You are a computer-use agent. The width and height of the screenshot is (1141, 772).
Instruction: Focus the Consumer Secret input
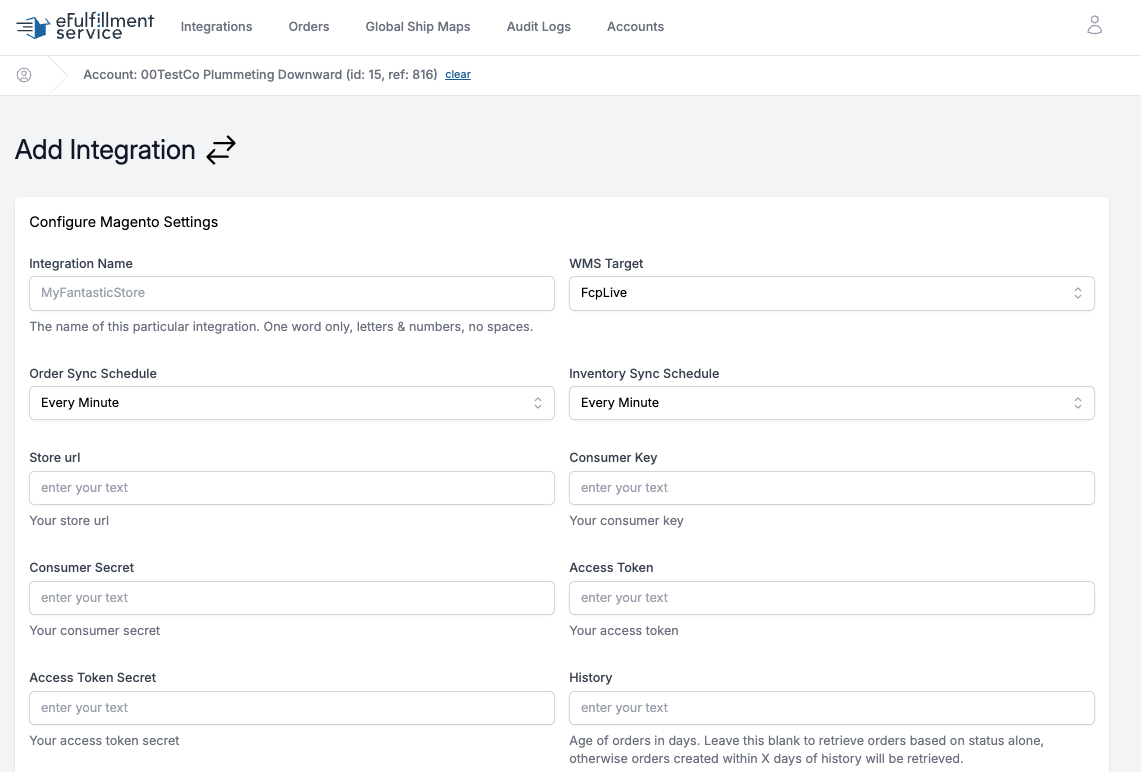[x=292, y=598]
